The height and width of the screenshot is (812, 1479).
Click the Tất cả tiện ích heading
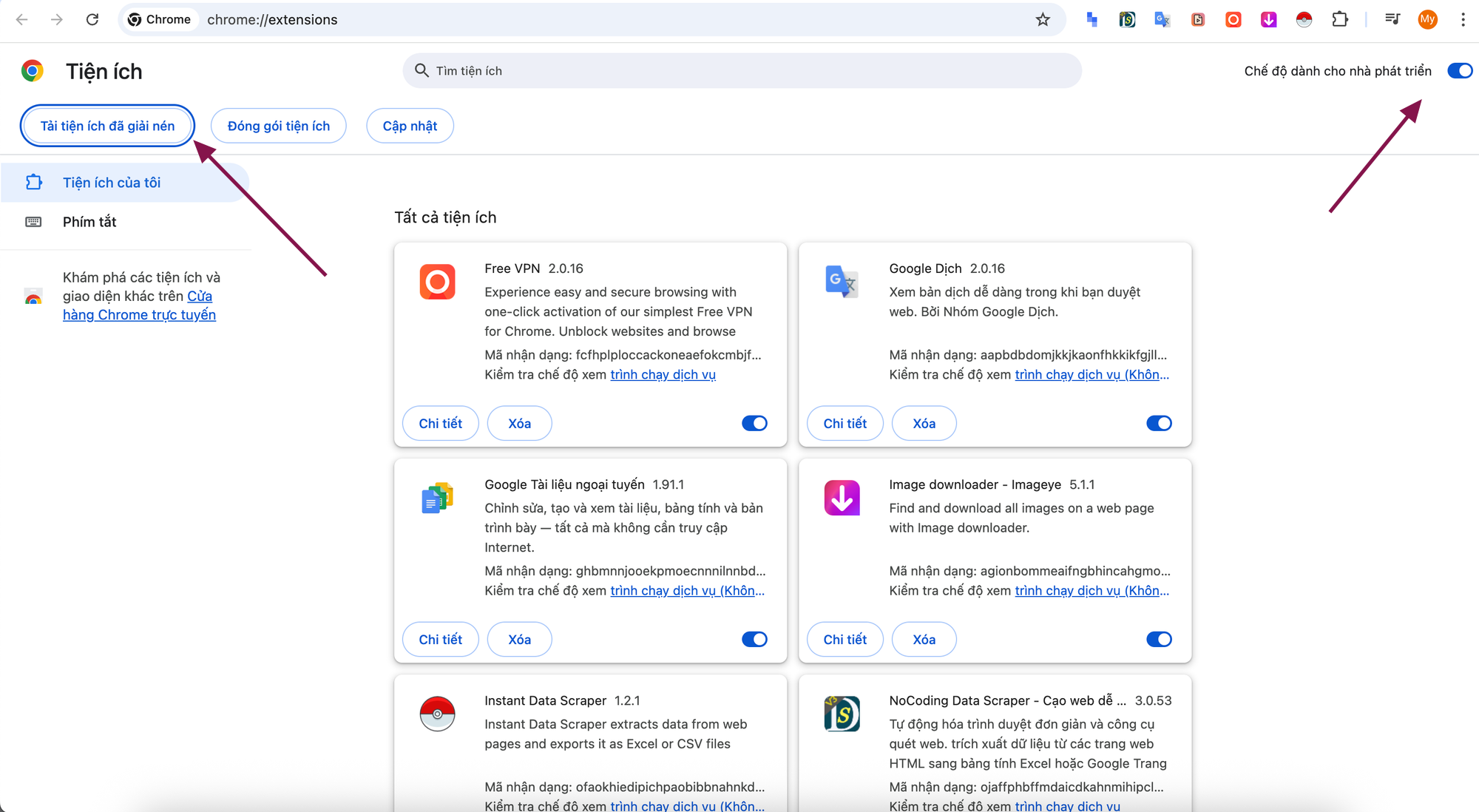445,217
